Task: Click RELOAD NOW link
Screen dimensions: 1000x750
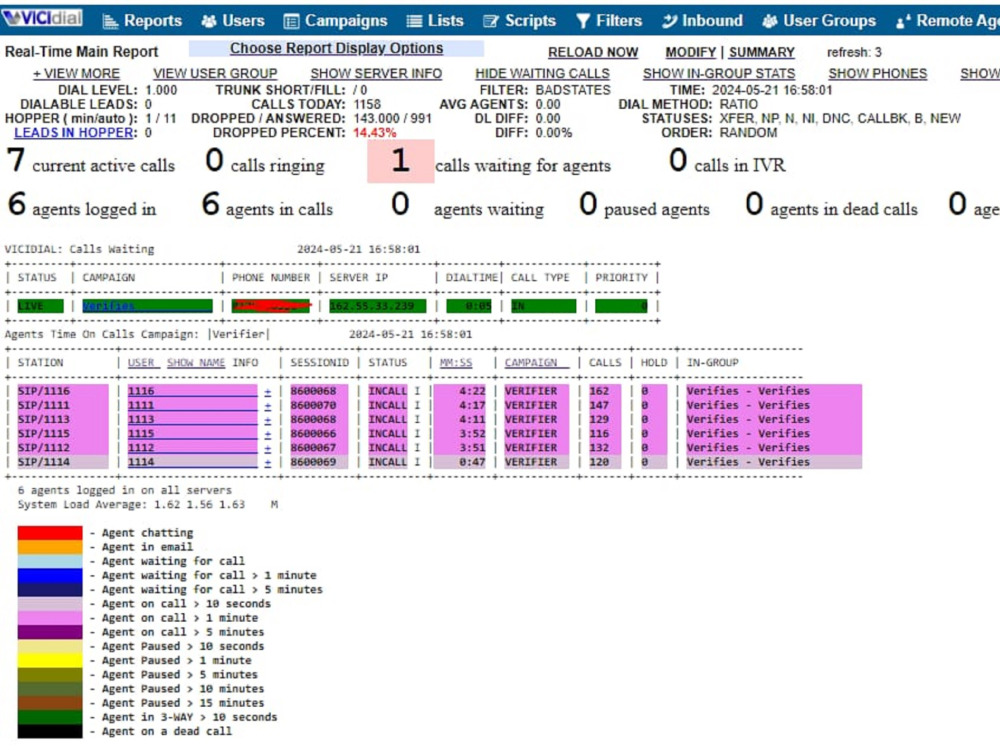Action: coord(592,52)
